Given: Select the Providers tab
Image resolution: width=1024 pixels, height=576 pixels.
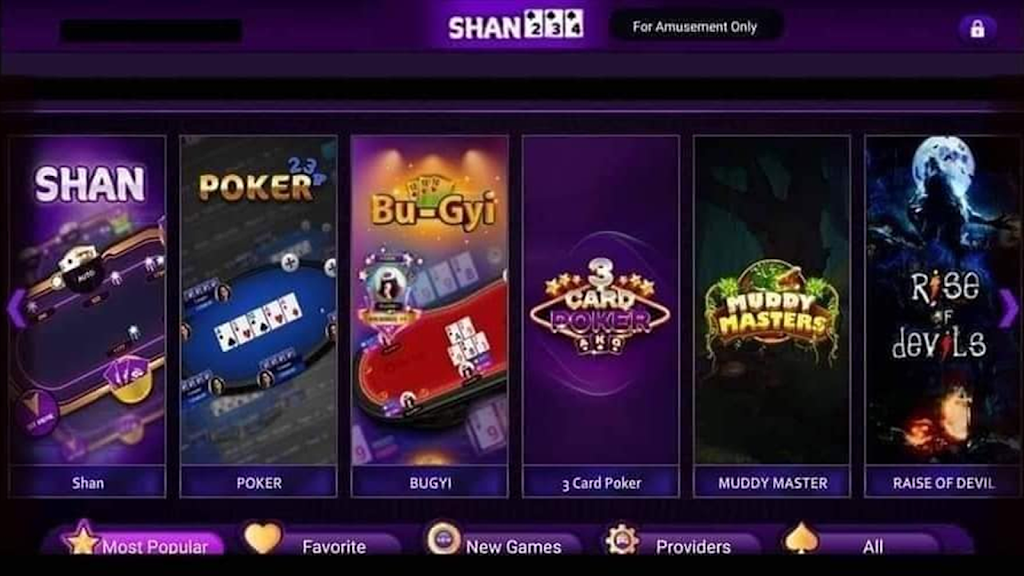Looking at the screenshot, I should coord(682,541).
